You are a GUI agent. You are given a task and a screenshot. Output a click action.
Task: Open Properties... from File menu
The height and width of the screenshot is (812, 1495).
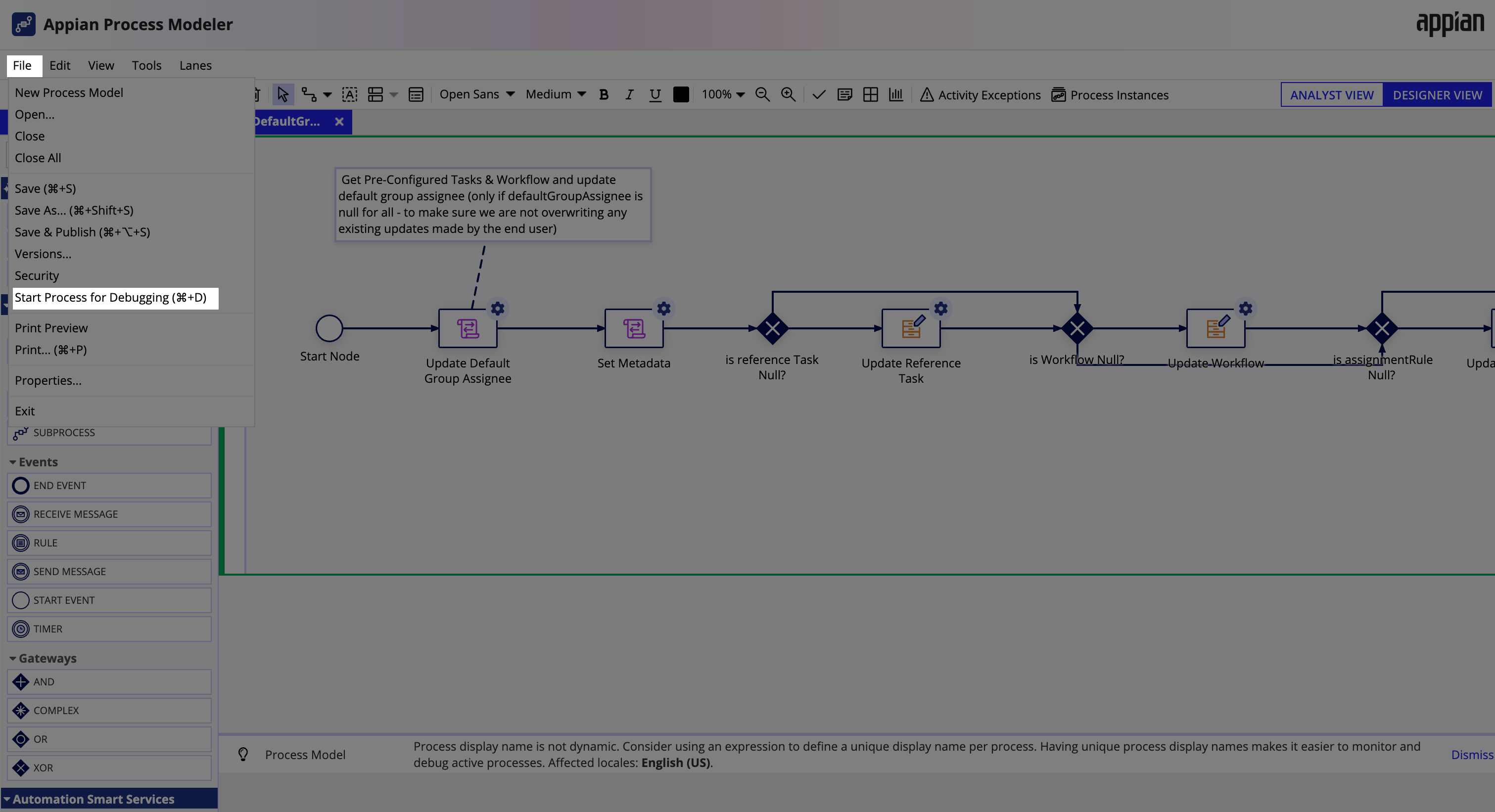pyautogui.click(x=132, y=380)
